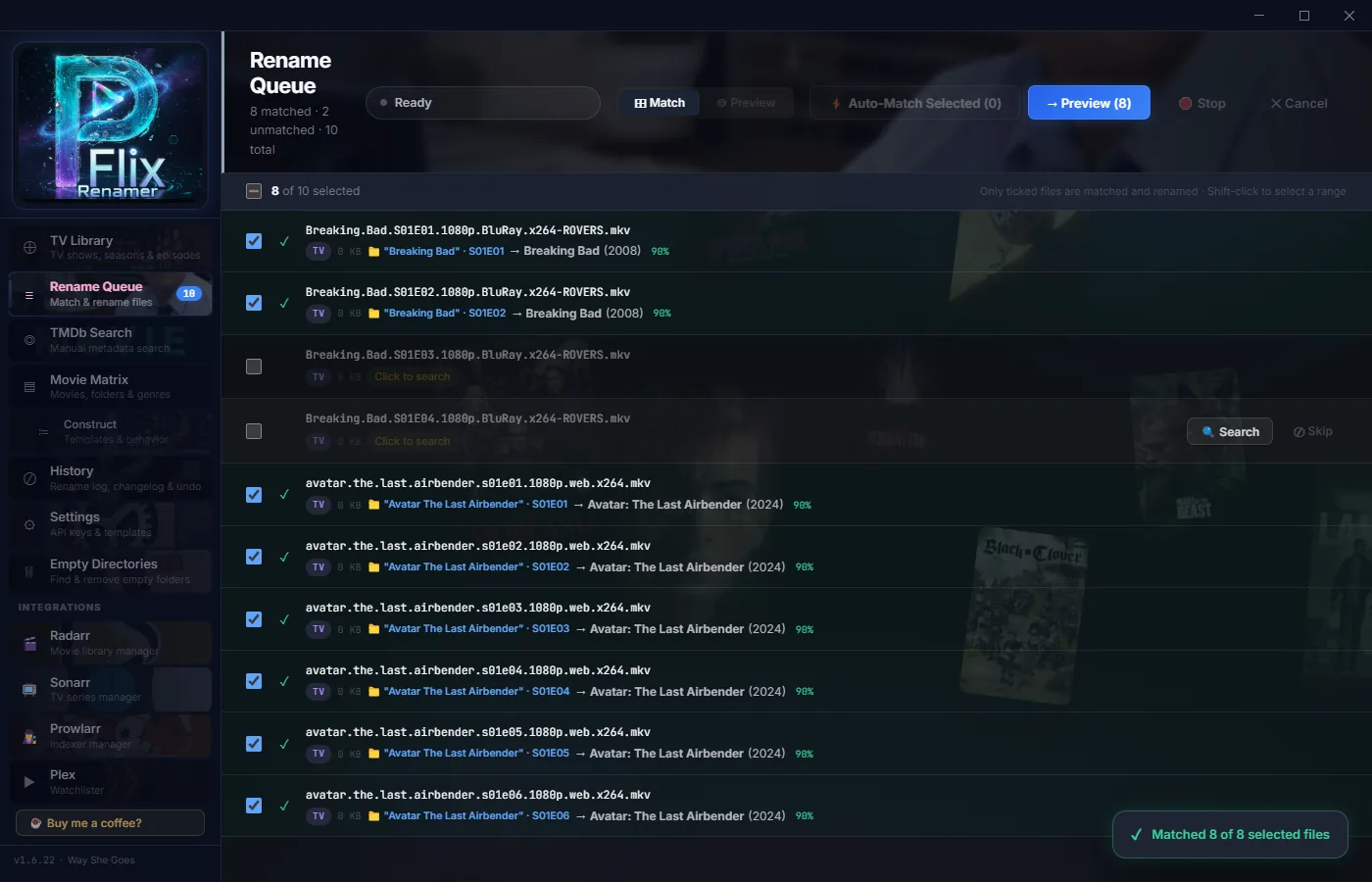Click the History clock icon
Viewport: 1372px width, 882px height.
[29, 478]
